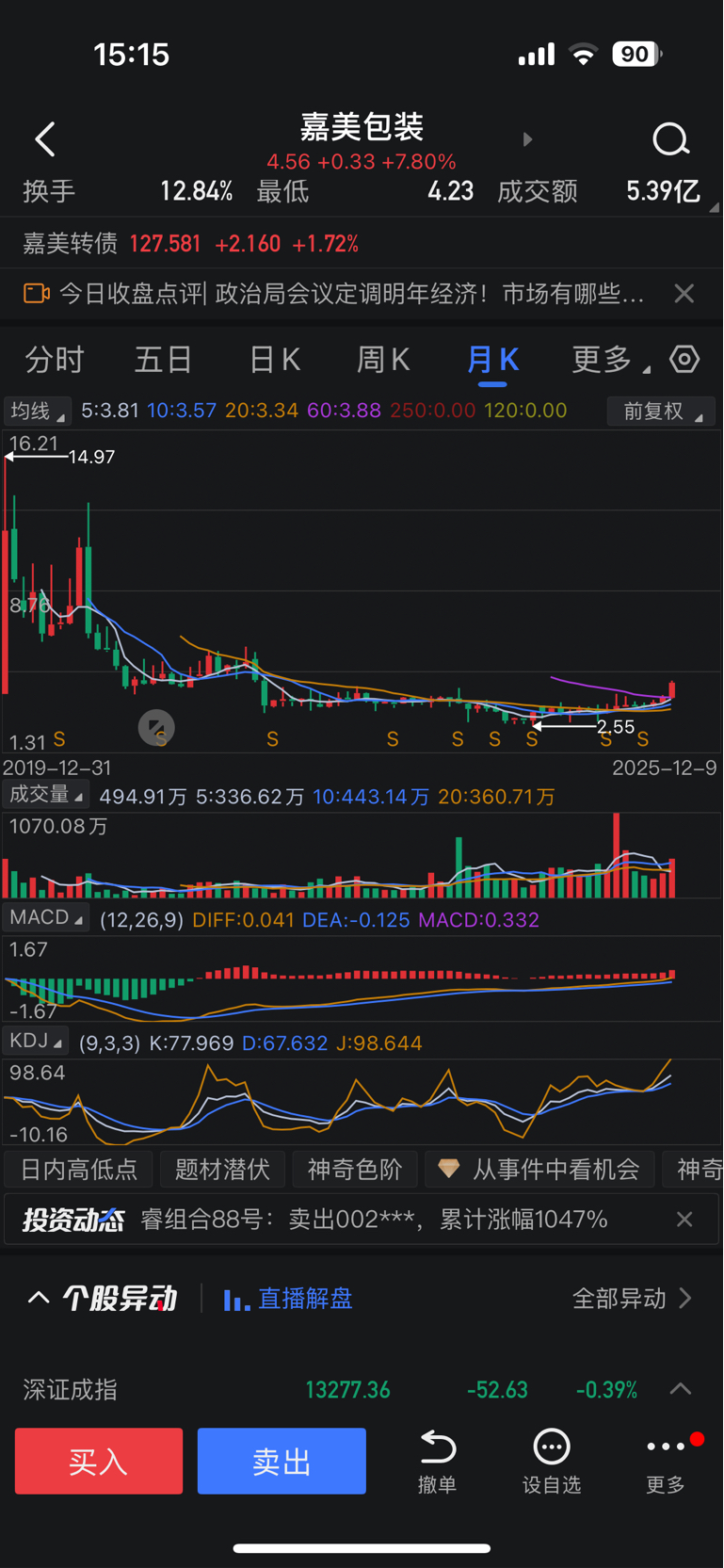Tap the MA10 value 10:3.57

pyautogui.click(x=182, y=411)
